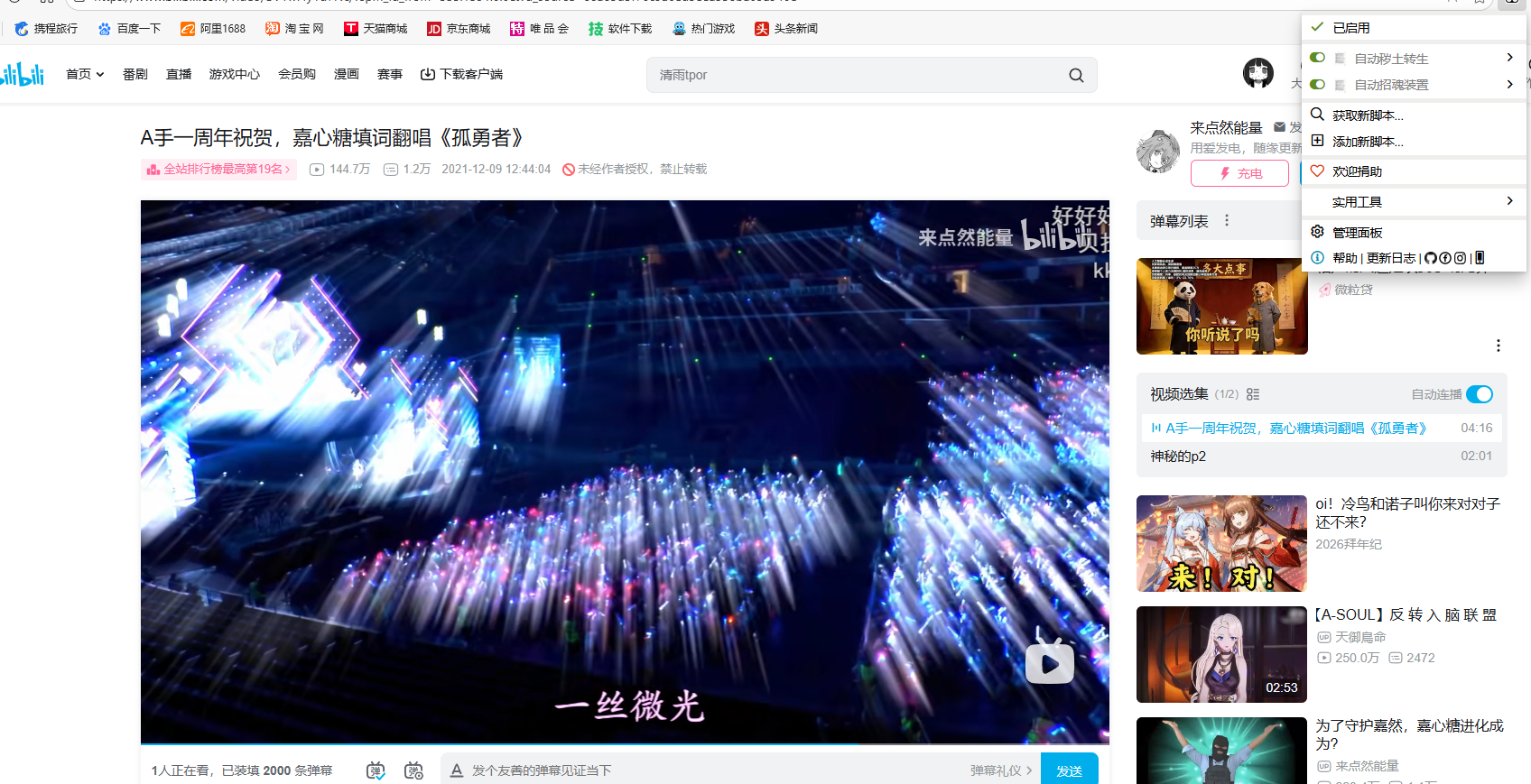The height and width of the screenshot is (784, 1531).
Task: Click the search magnifier icon in search bar
Action: coord(1076,76)
